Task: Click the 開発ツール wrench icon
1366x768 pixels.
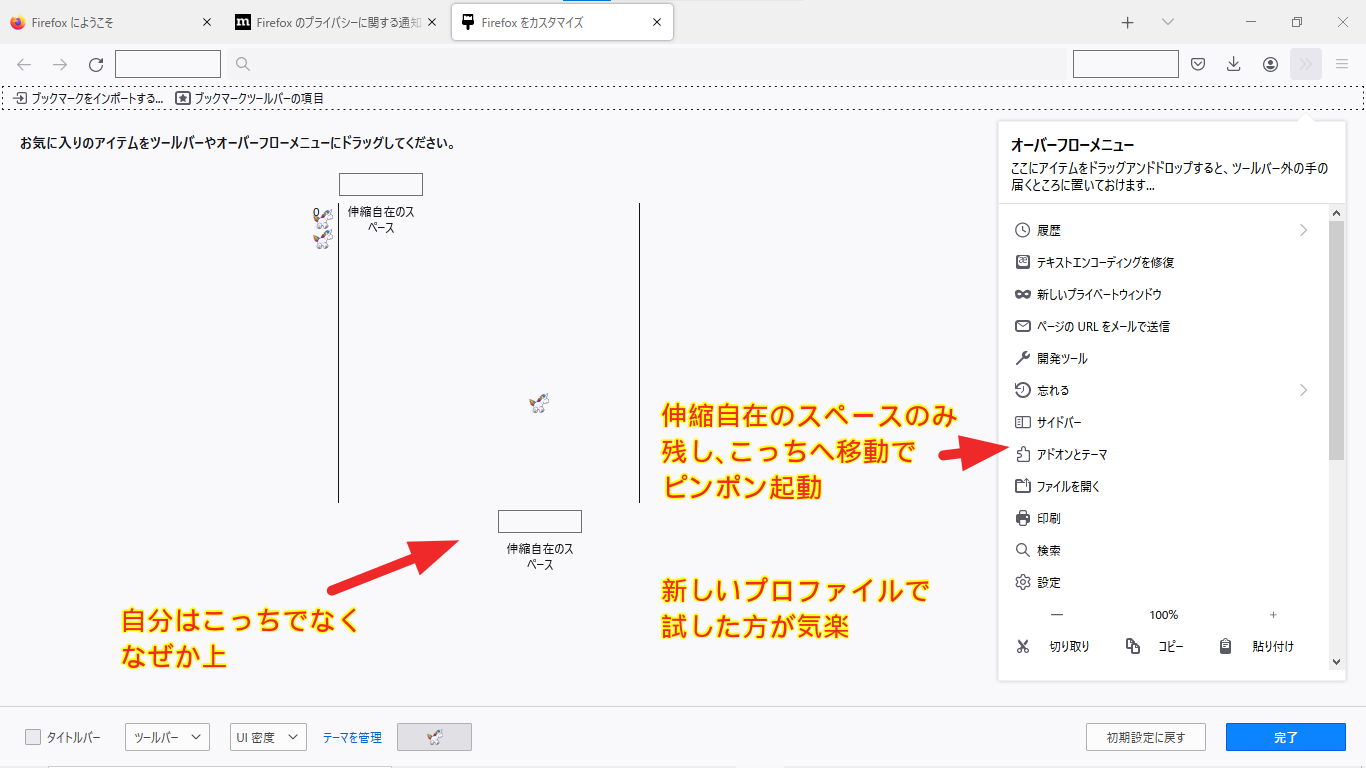Action: [1022, 358]
